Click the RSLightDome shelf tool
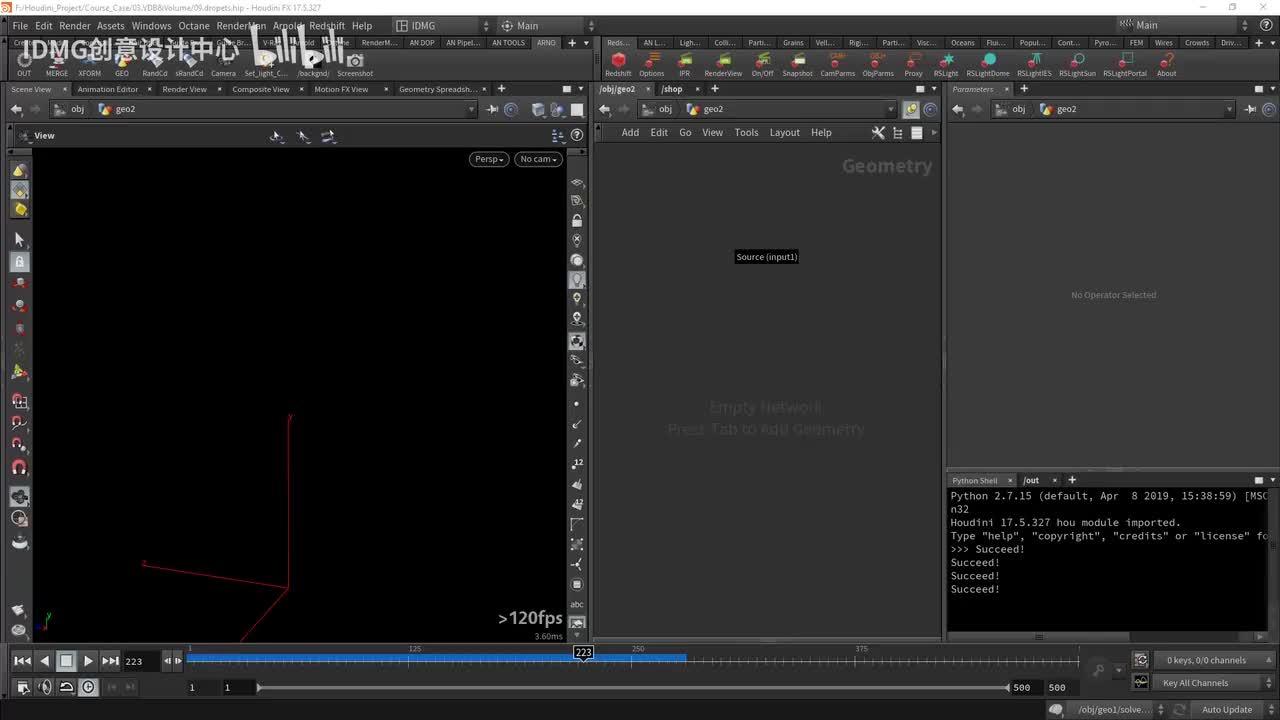 tap(987, 61)
